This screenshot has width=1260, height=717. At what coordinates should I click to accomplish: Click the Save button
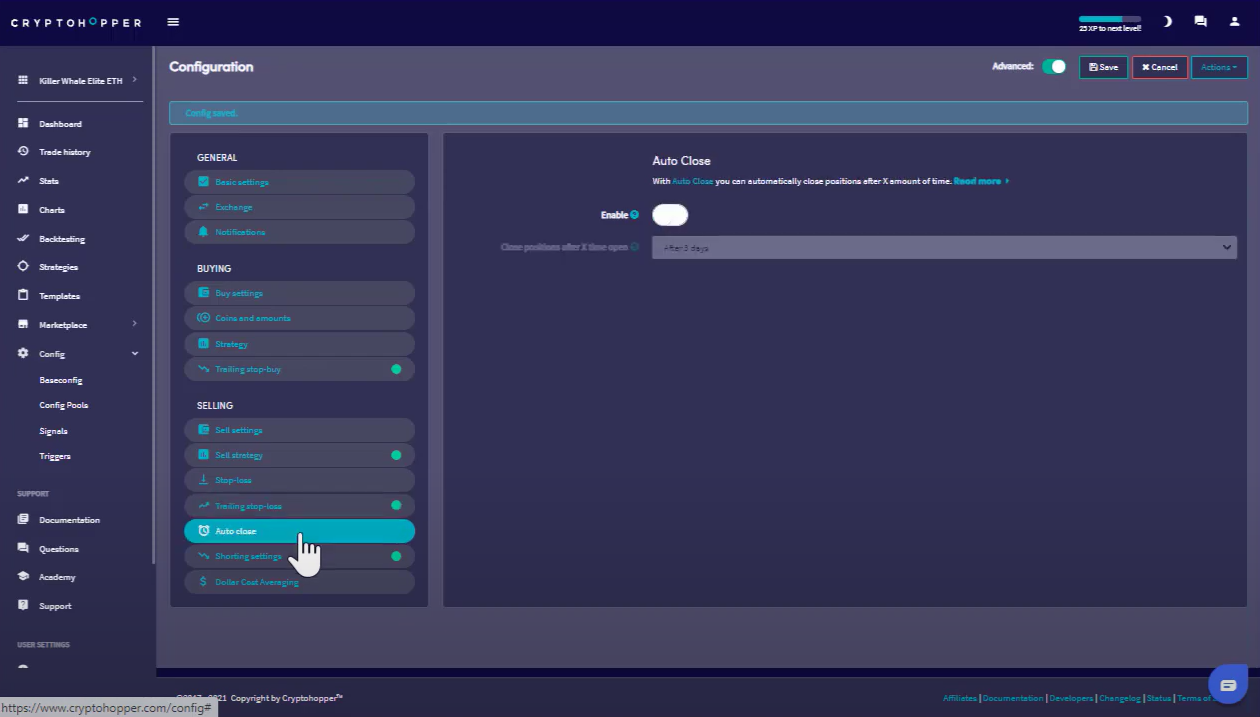(1103, 67)
